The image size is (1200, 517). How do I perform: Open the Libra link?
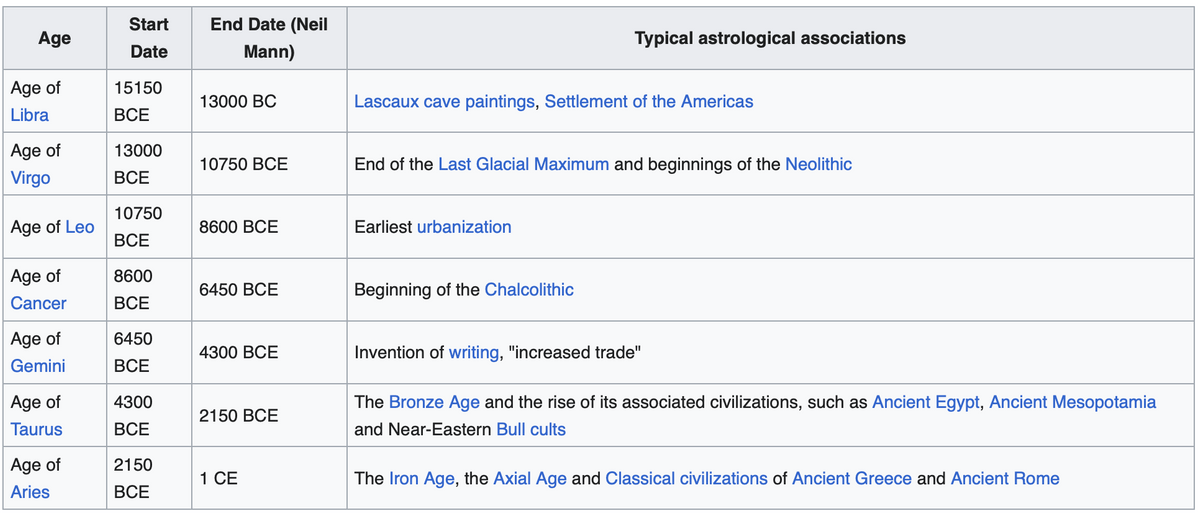pos(30,115)
